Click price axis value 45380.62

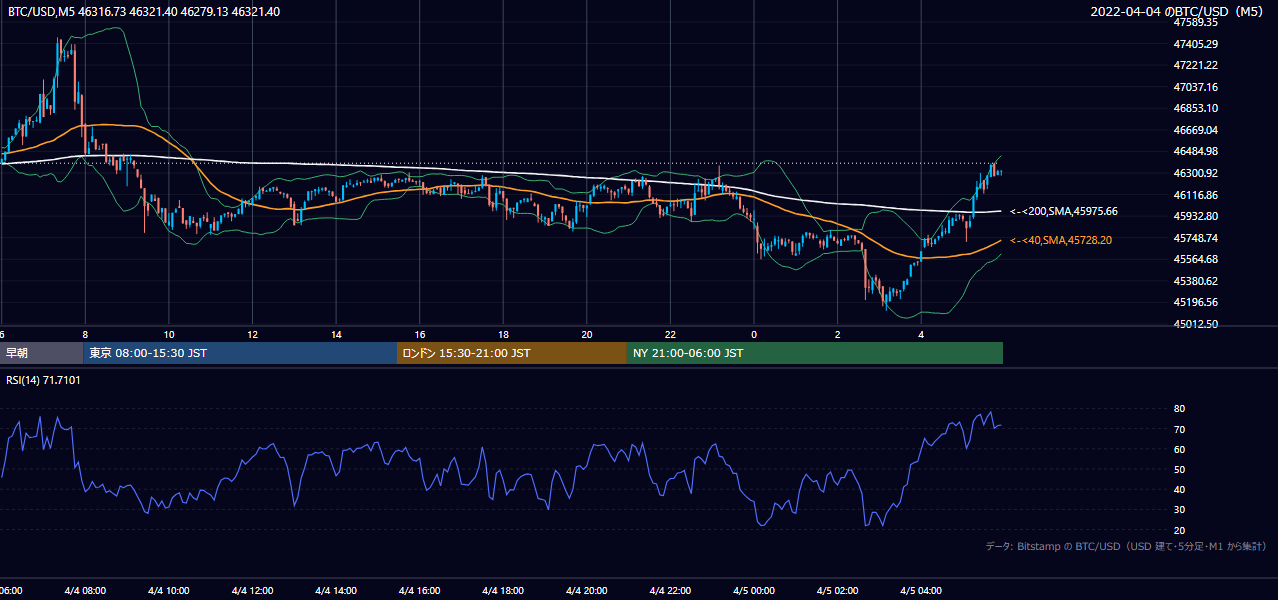[1195, 281]
